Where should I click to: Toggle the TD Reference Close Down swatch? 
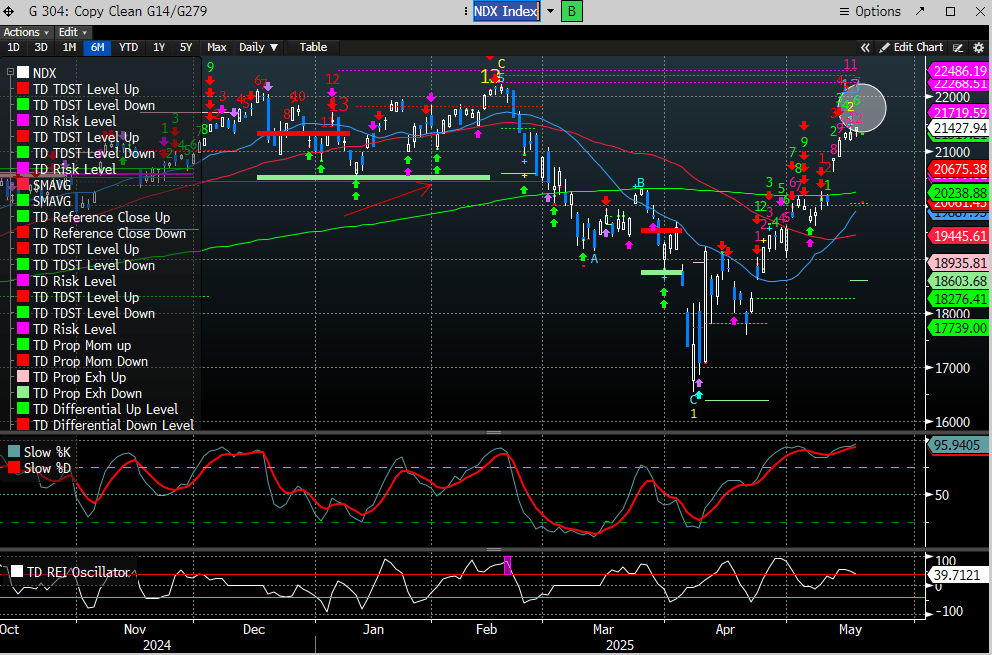[23, 233]
